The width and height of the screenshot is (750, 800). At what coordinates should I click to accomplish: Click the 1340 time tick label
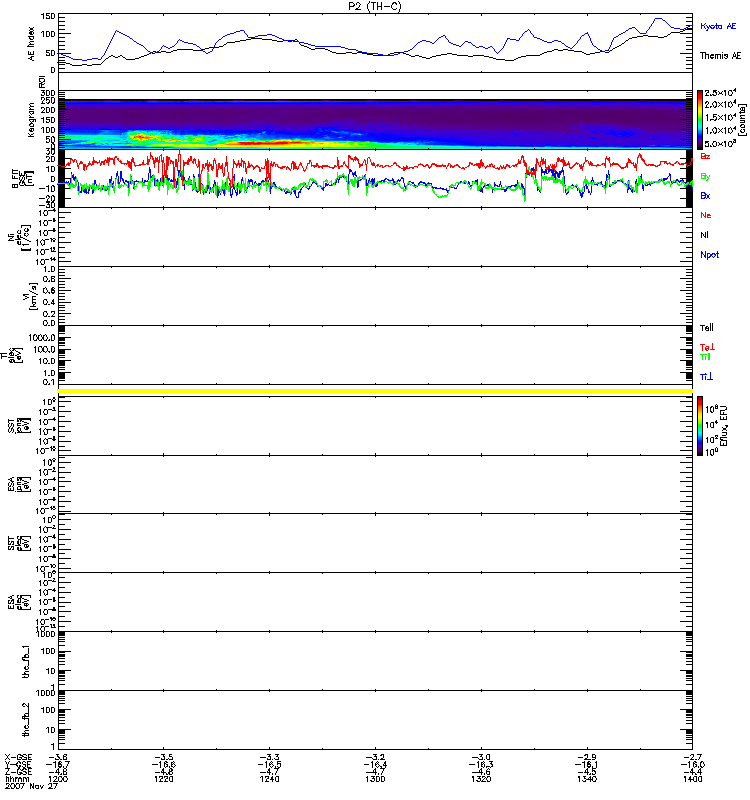(587, 779)
